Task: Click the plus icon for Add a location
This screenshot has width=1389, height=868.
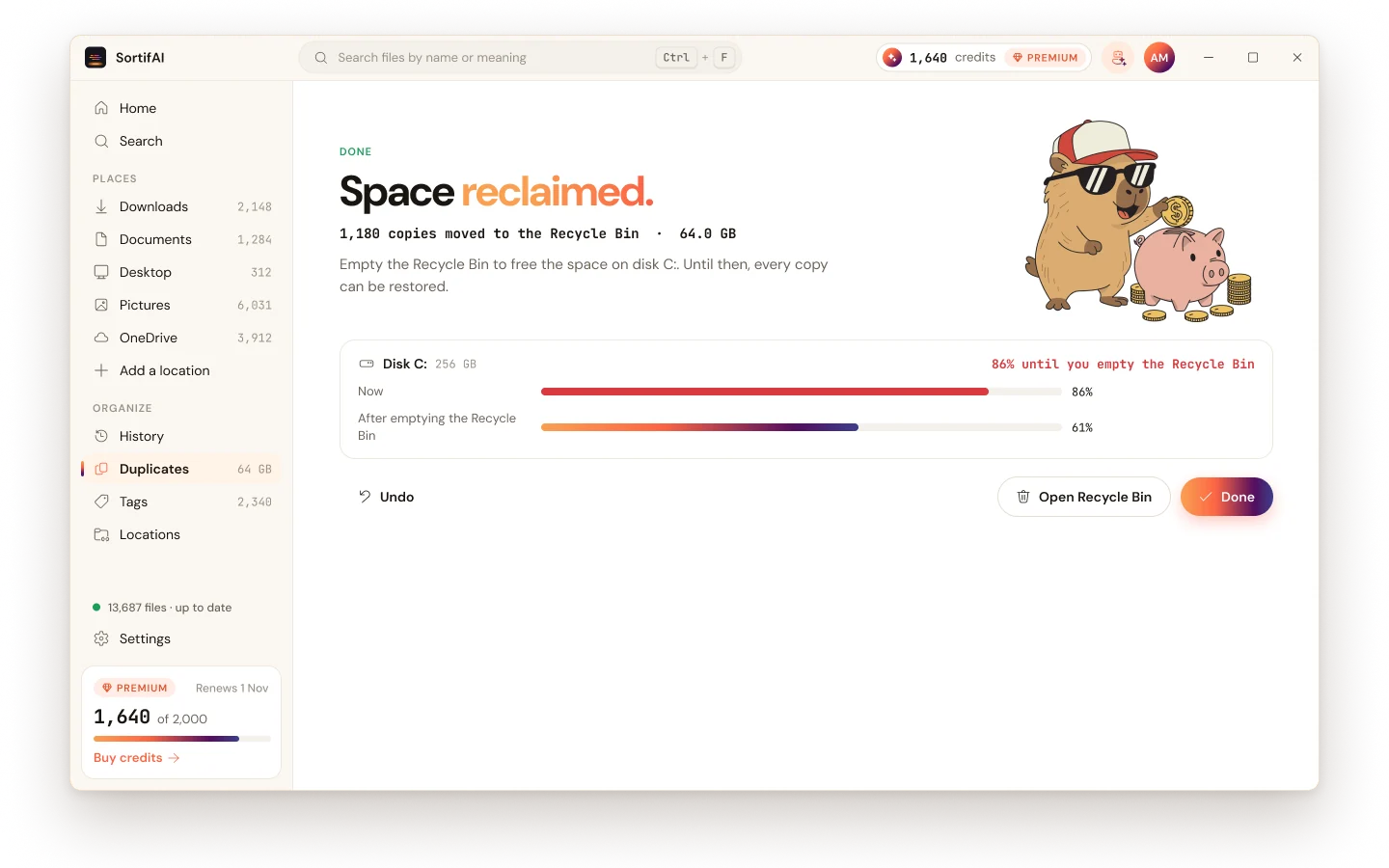Action: coord(101,370)
